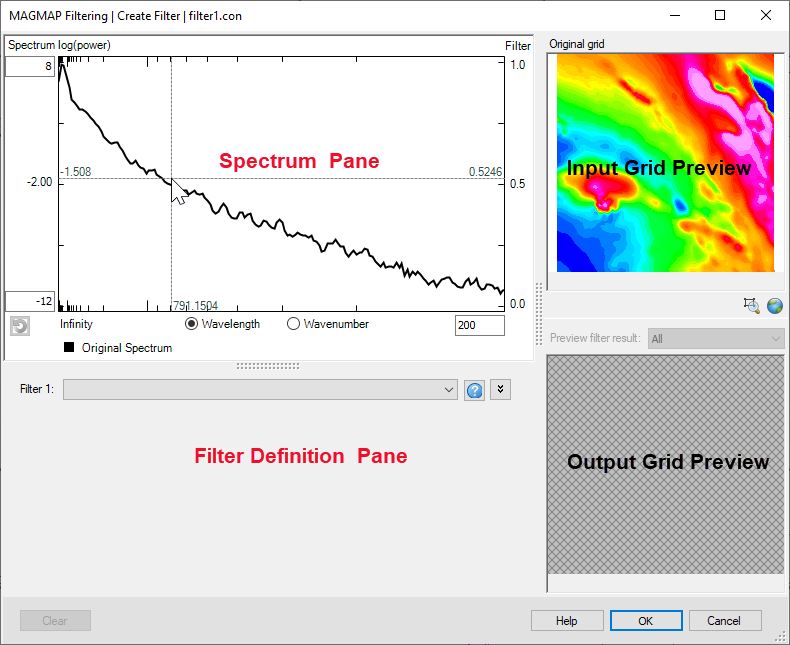Close the MAGMAP Filtering dialog

coord(765,15)
